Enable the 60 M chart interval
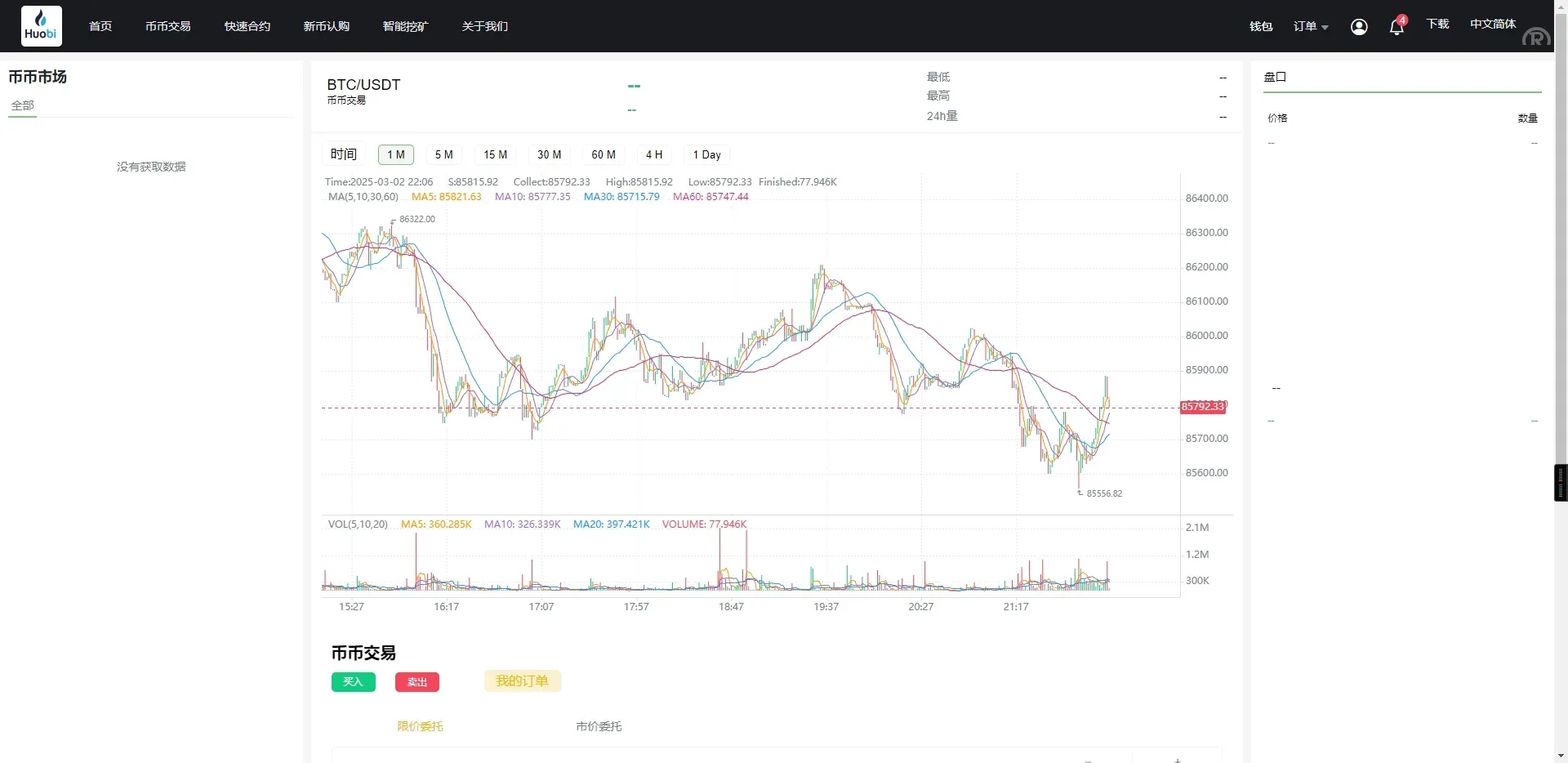The width and height of the screenshot is (1568, 763). coord(604,154)
